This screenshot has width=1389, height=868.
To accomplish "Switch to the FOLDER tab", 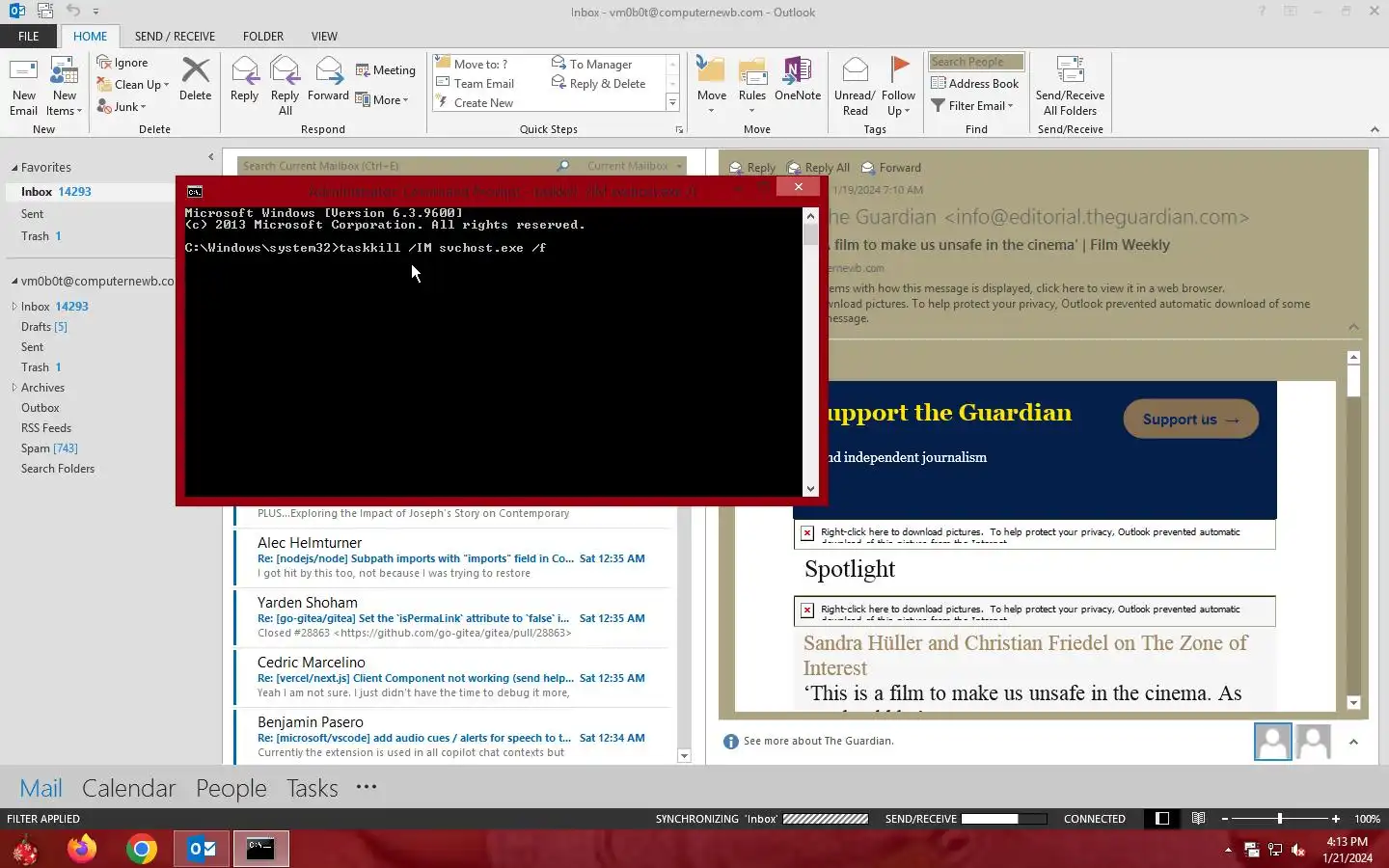I will pyautogui.click(x=263, y=37).
